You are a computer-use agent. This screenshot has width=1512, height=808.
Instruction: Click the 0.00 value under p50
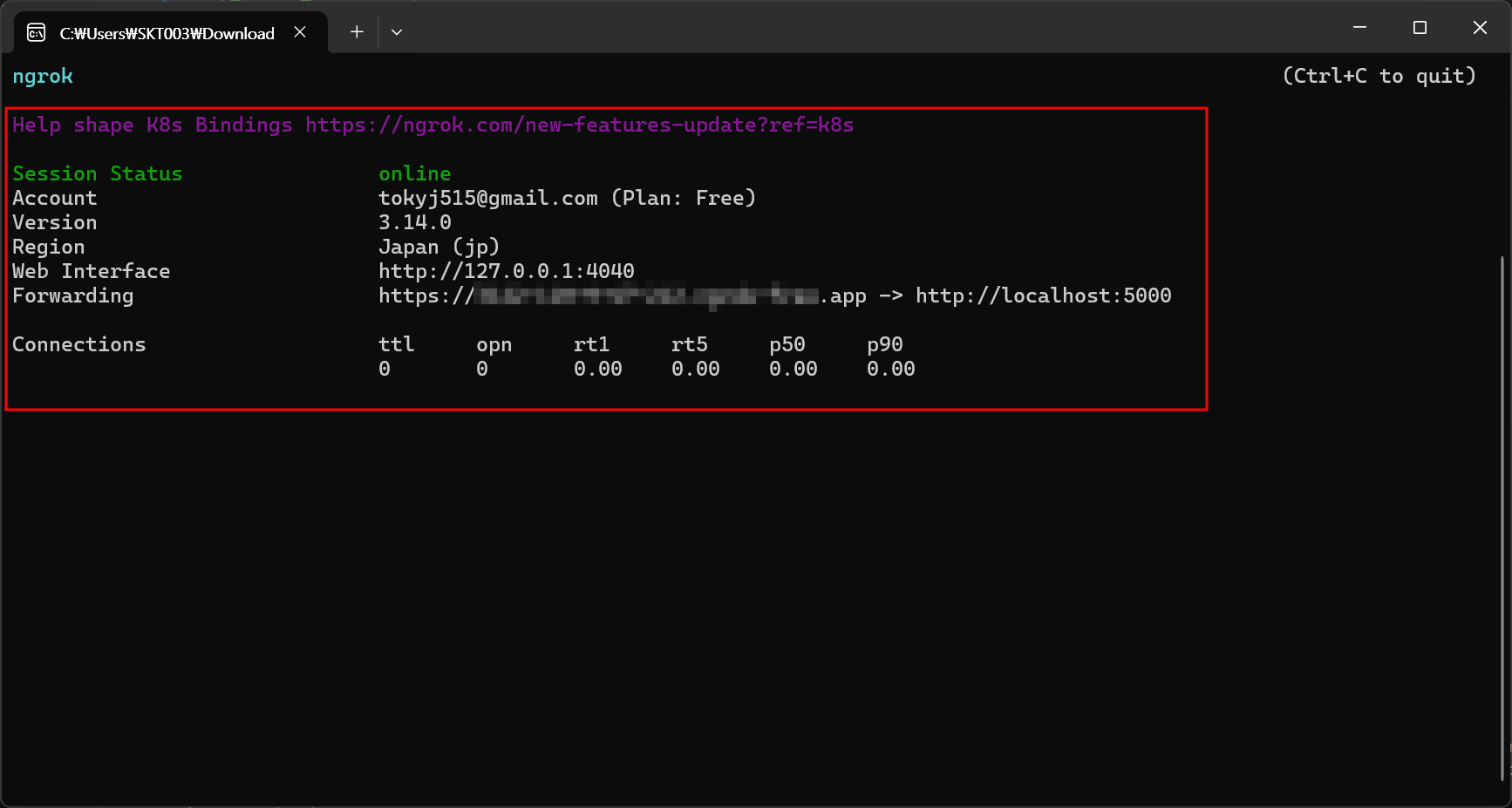pos(793,369)
